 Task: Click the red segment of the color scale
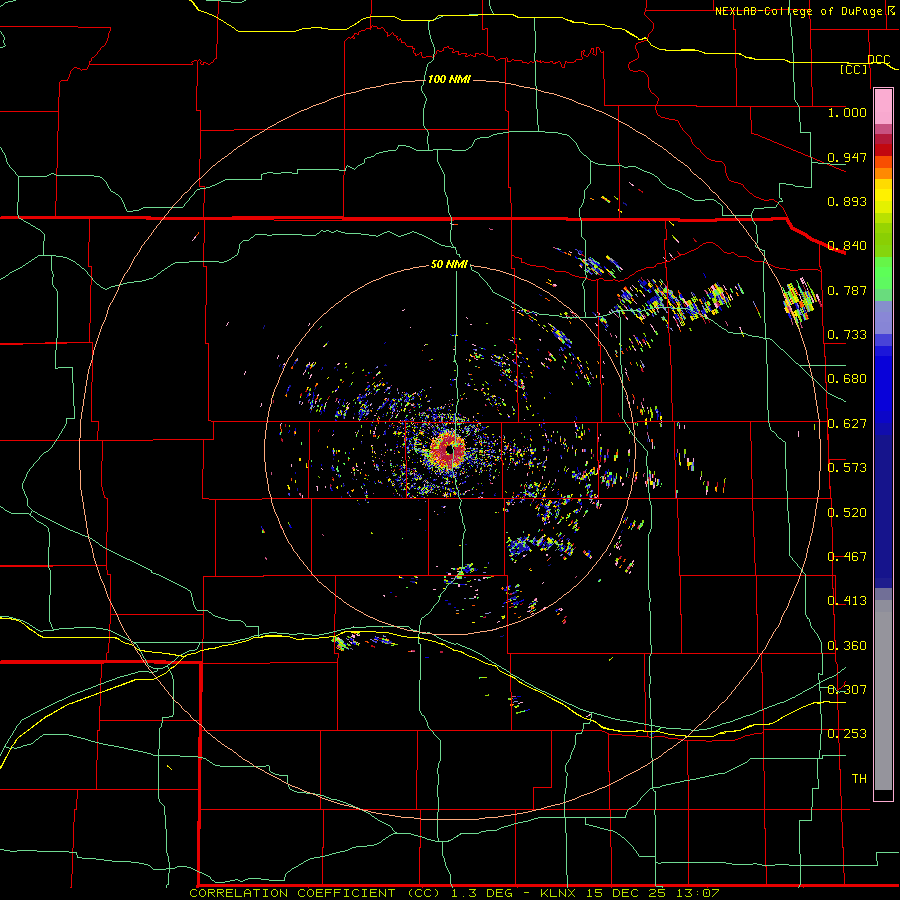pos(883,150)
